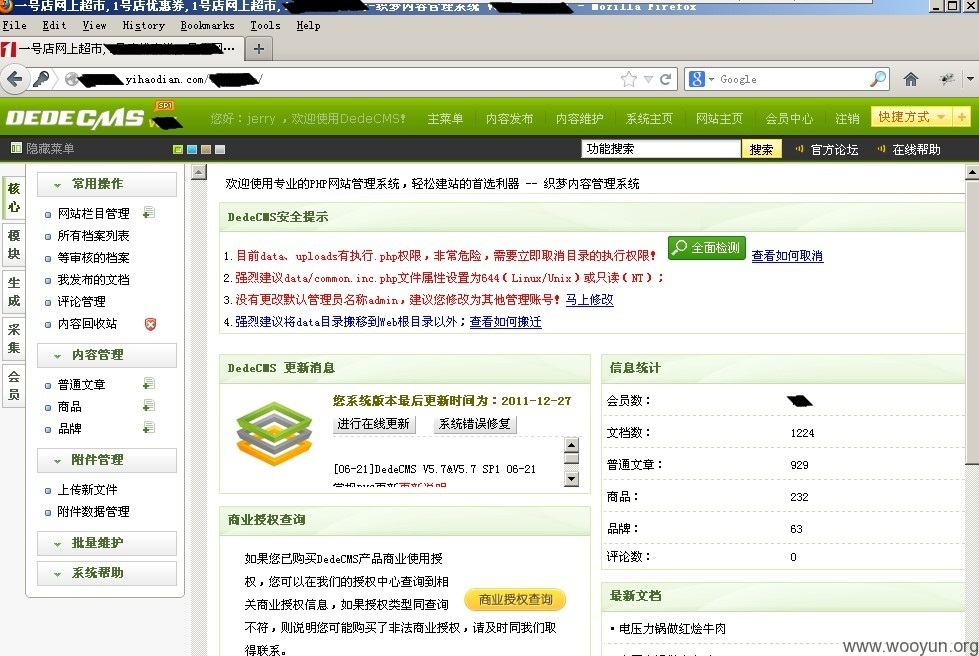Click the 全面检测 green button
This screenshot has height=656, width=979.
click(x=706, y=248)
